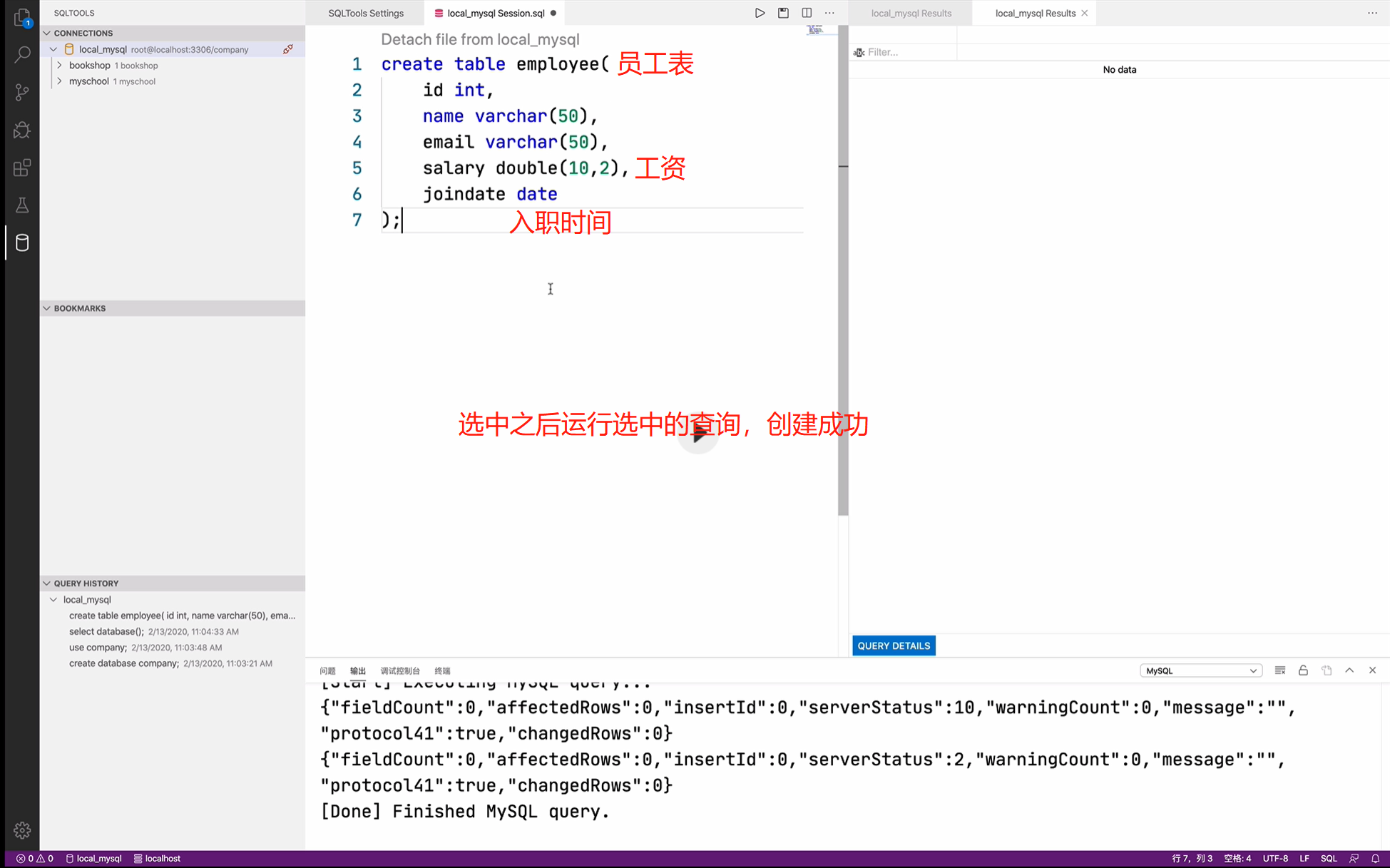
Task: Click '[Done] Finished MySQL query.' output line
Action: pos(465,812)
